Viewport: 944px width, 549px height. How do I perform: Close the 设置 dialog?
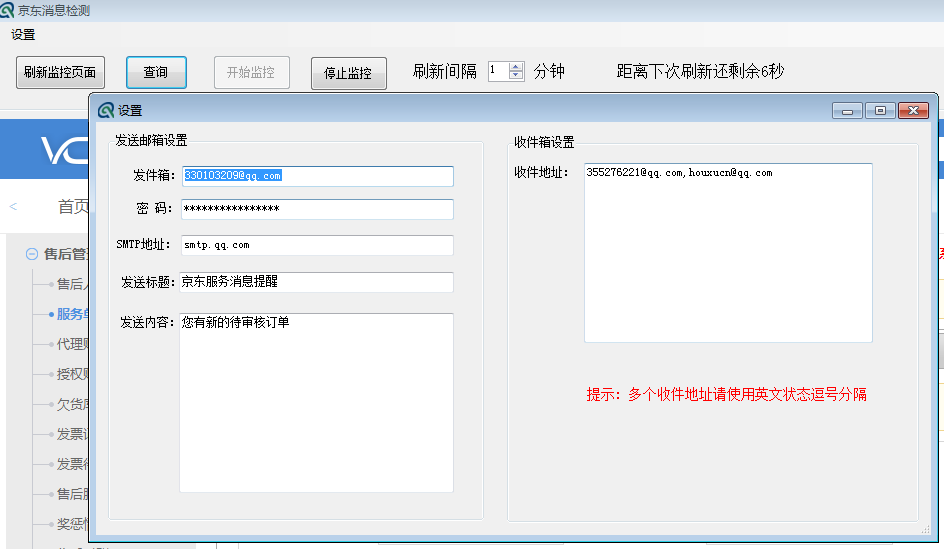coord(913,111)
